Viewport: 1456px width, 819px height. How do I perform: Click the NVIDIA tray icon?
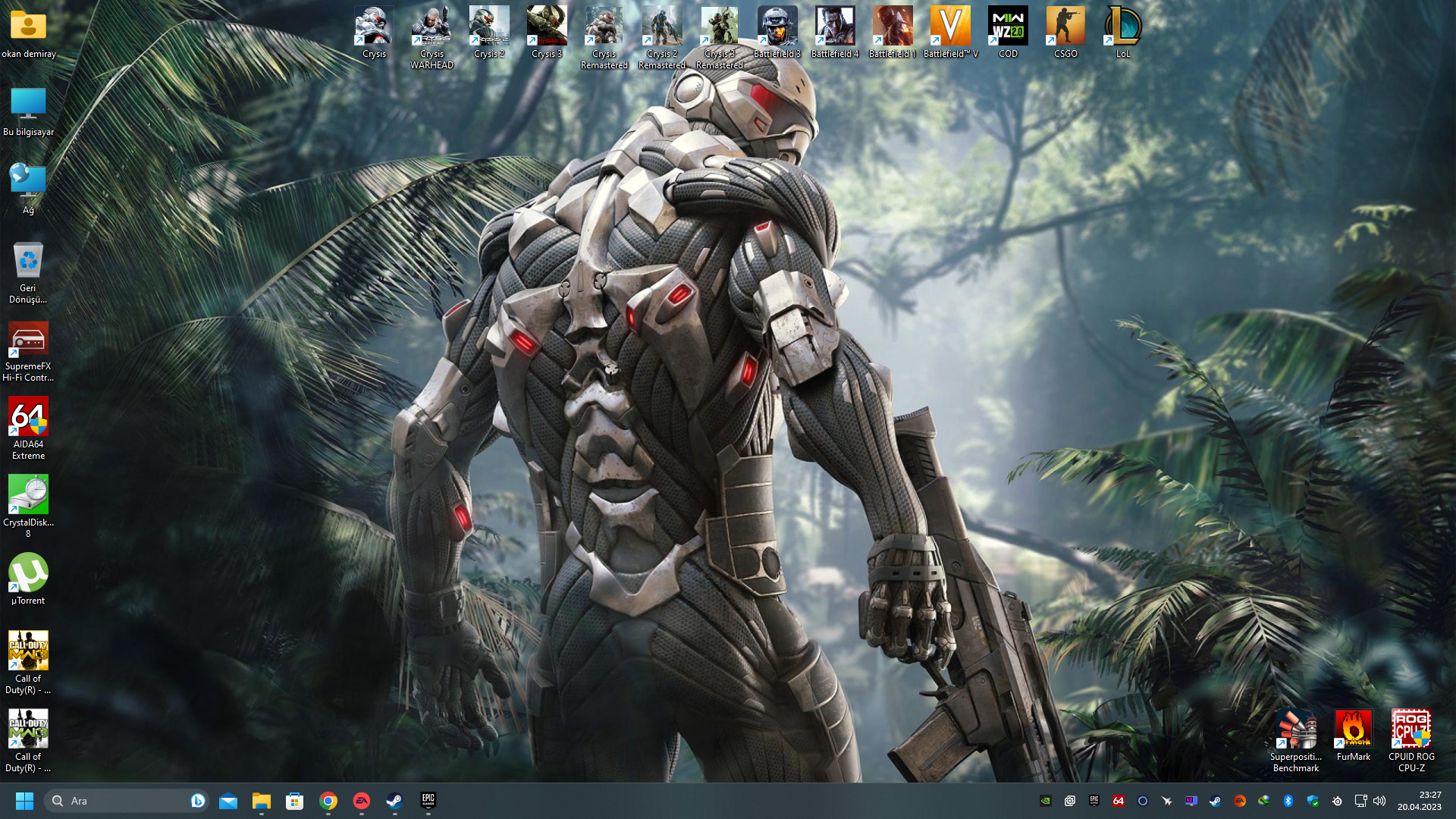click(x=1045, y=801)
